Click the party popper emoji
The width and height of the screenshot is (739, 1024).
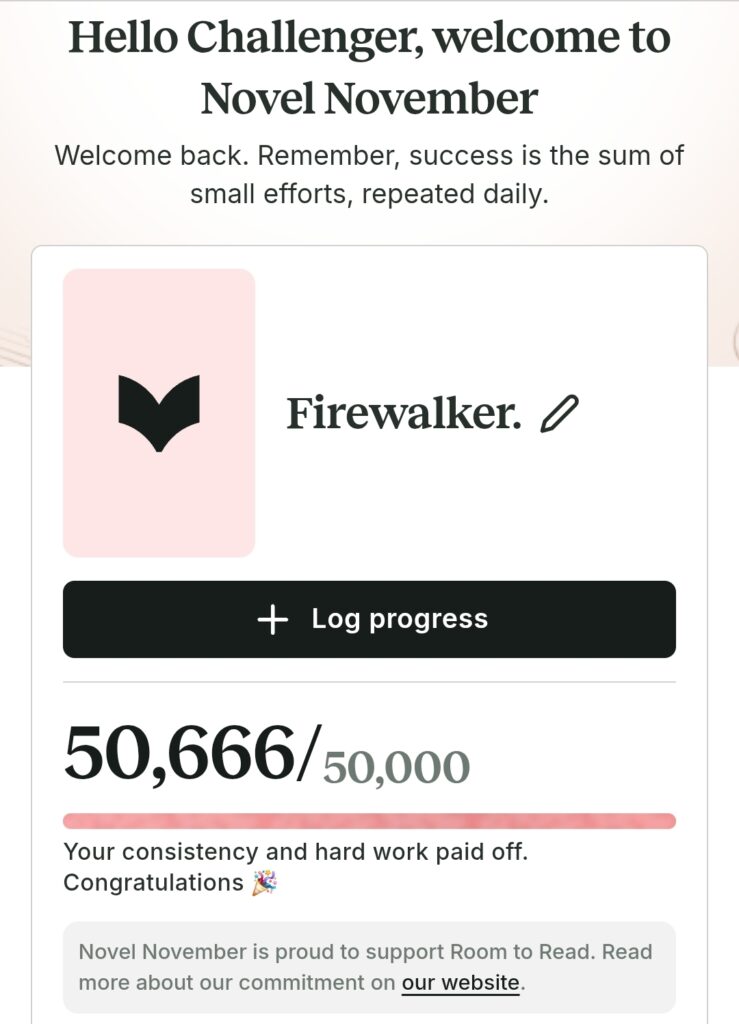pyautogui.click(x=265, y=883)
